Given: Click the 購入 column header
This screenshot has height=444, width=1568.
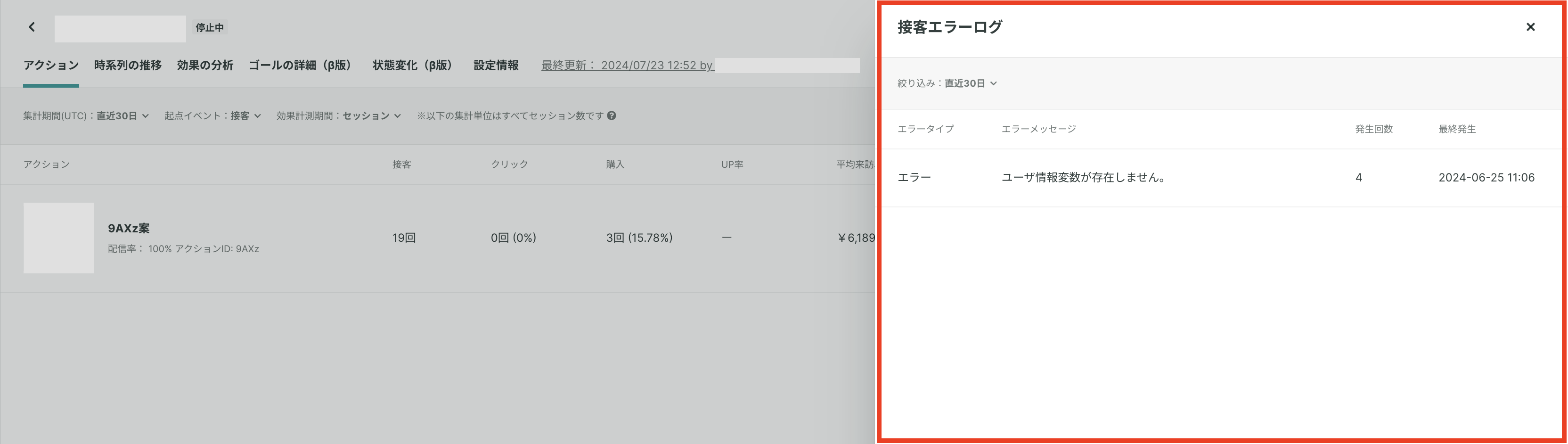Looking at the screenshot, I should tap(615, 164).
